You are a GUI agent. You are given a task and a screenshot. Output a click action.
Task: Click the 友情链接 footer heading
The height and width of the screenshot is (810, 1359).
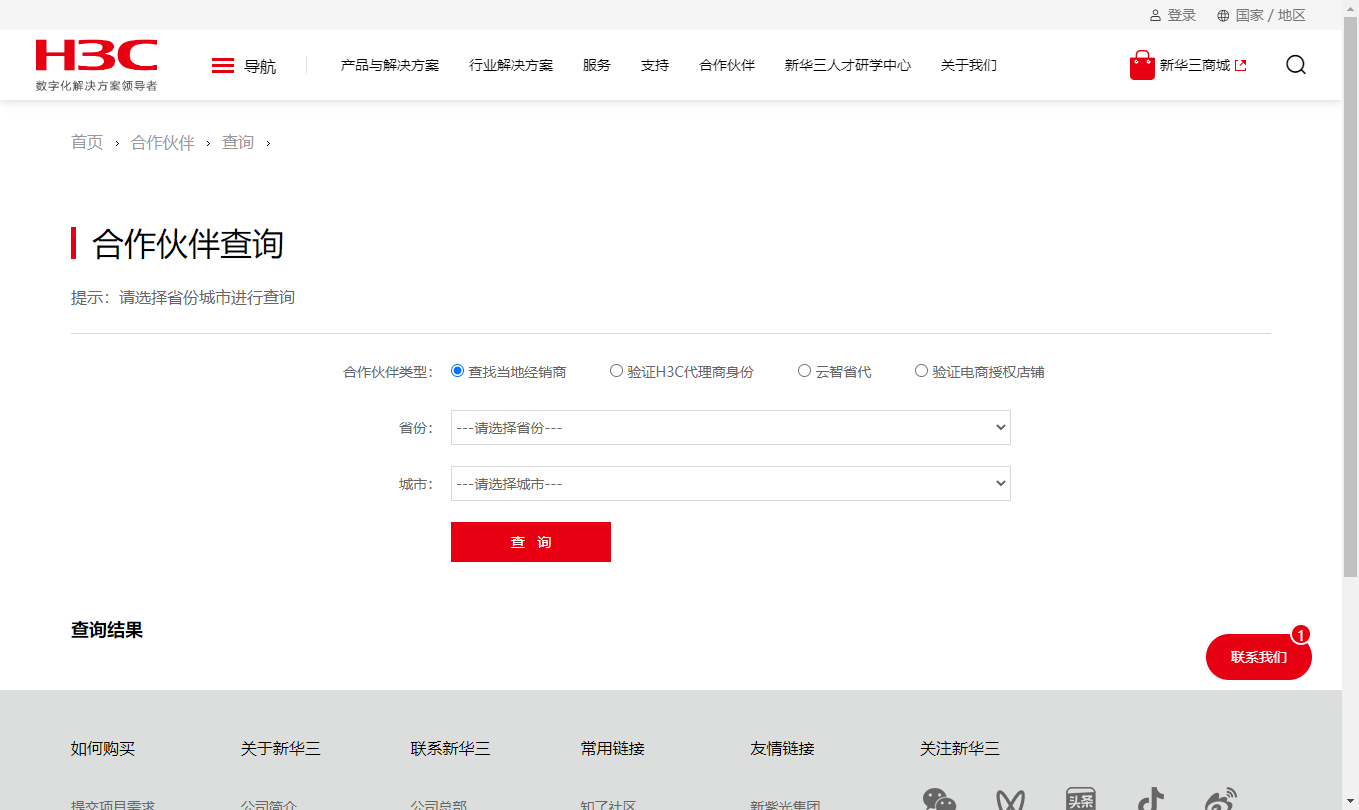click(783, 748)
